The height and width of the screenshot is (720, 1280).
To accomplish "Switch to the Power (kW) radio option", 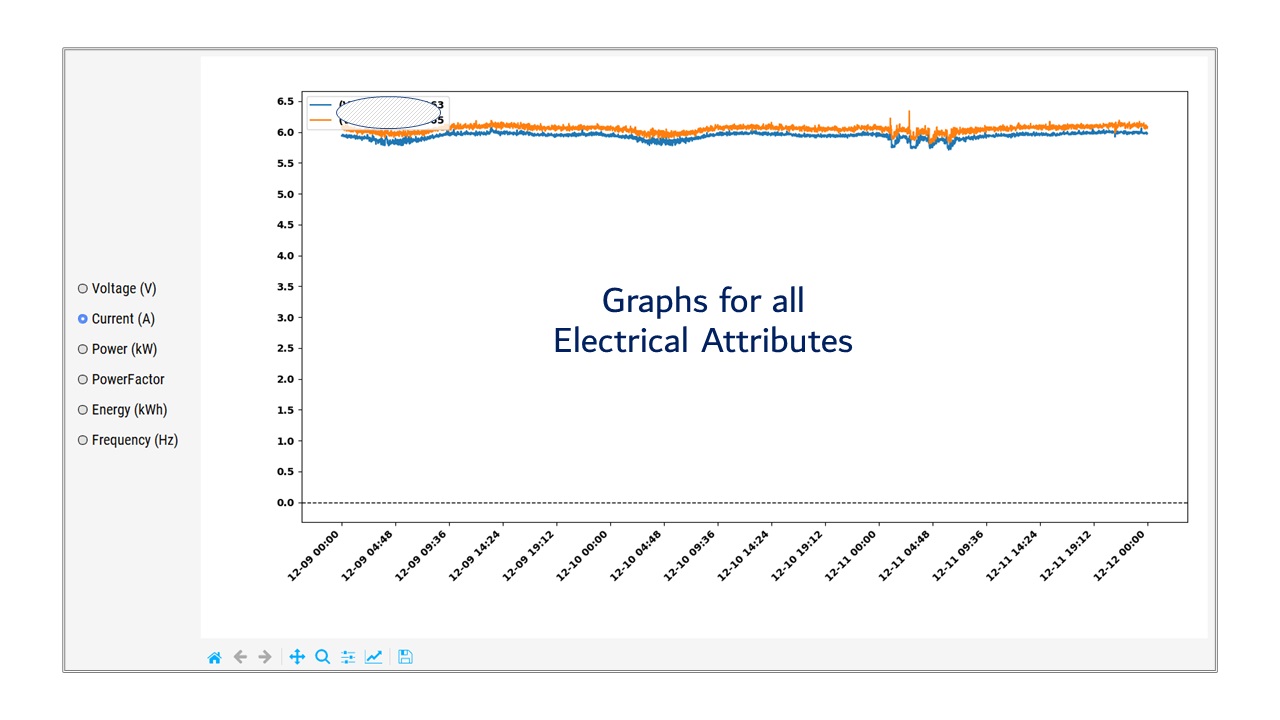I will point(83,349).
